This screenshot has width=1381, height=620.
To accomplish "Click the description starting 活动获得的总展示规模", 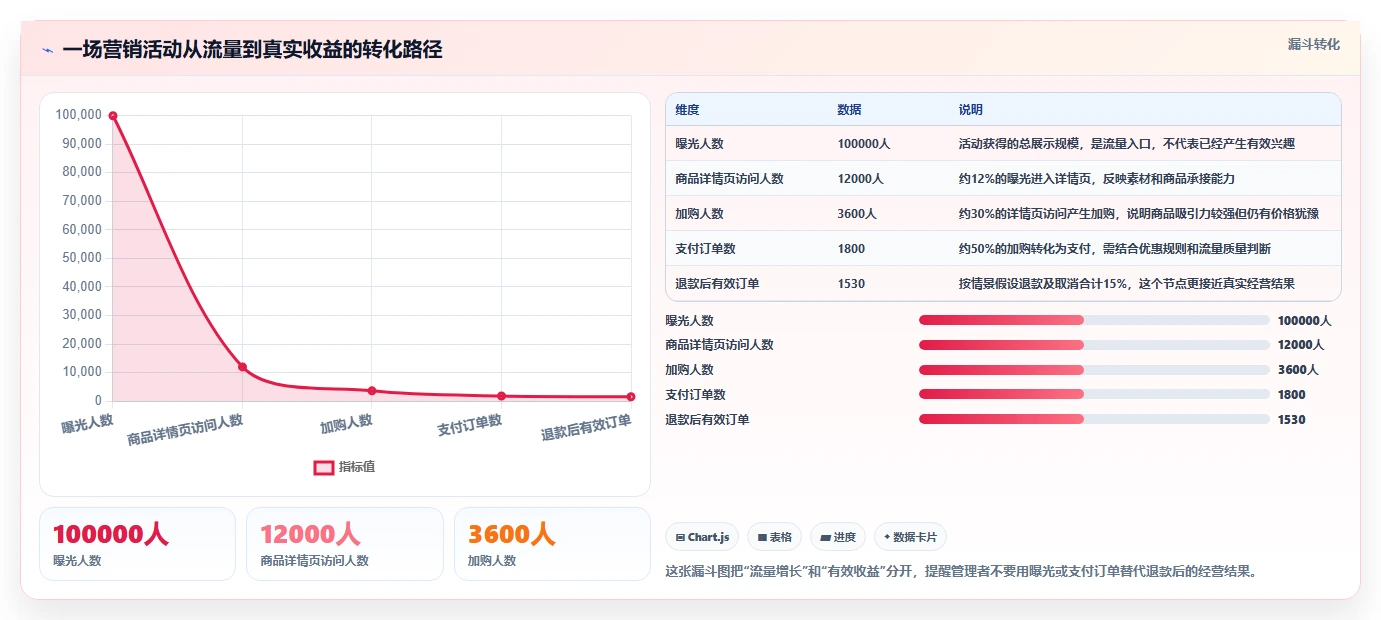I will click(x=1126, y=144).
